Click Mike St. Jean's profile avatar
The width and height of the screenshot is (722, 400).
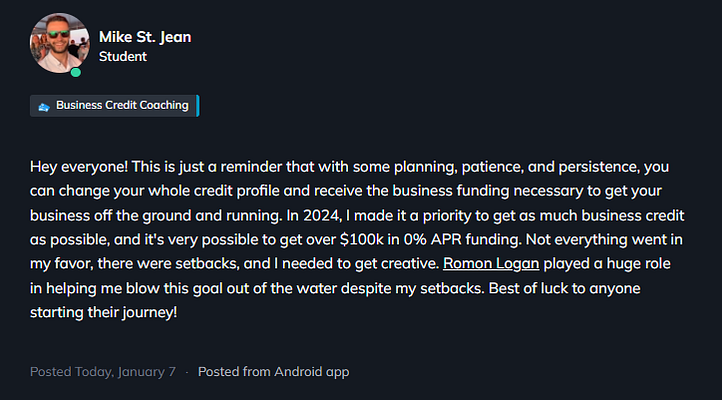pyautogui.click(x=62, y=43)
